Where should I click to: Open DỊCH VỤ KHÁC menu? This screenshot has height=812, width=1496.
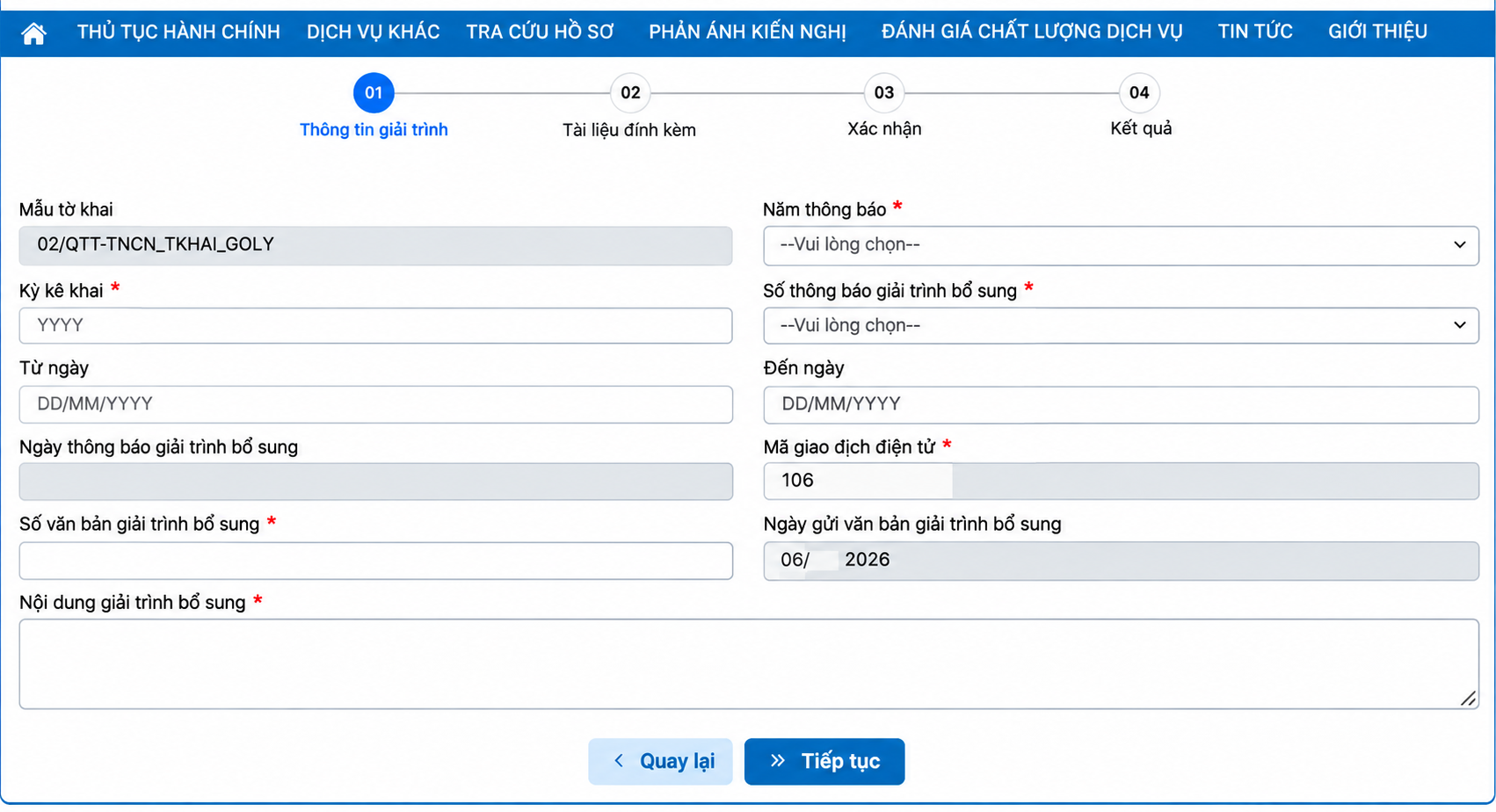(373, 32)
